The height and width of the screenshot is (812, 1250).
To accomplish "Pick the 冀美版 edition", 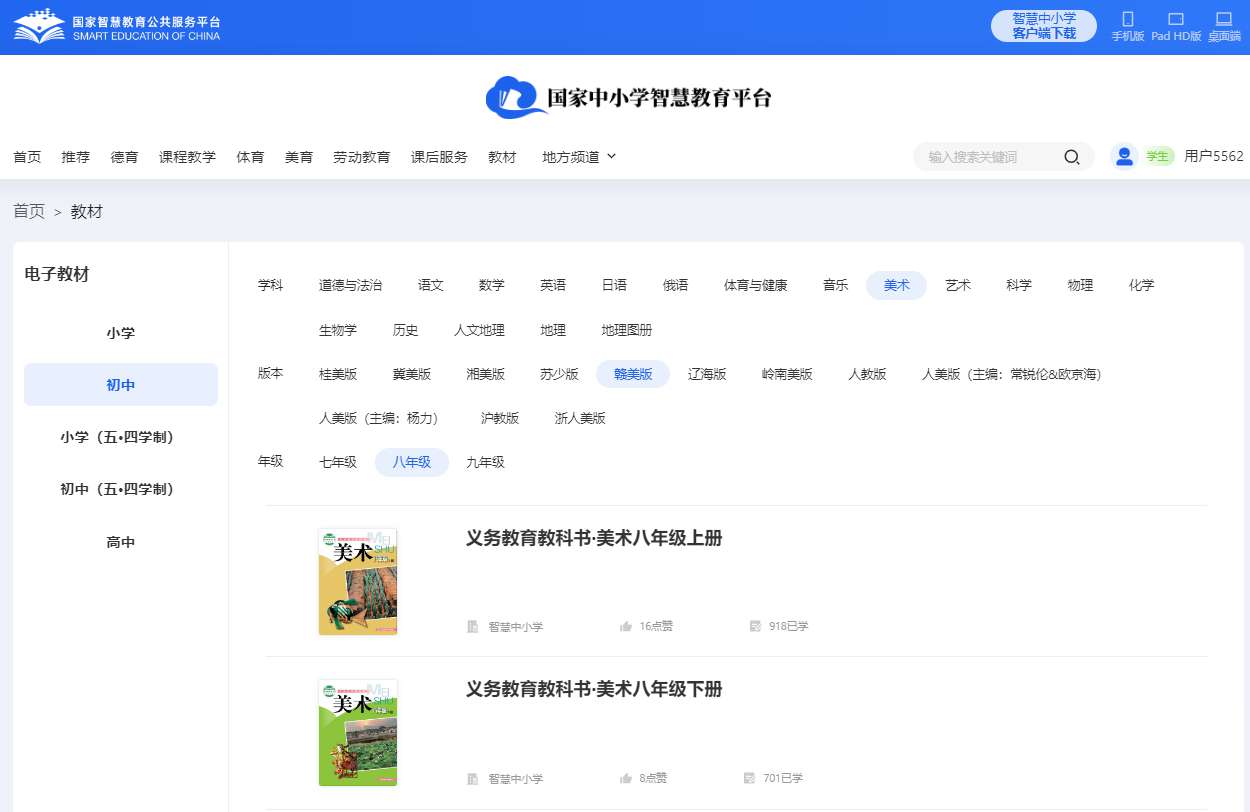I will click(412, 374).
